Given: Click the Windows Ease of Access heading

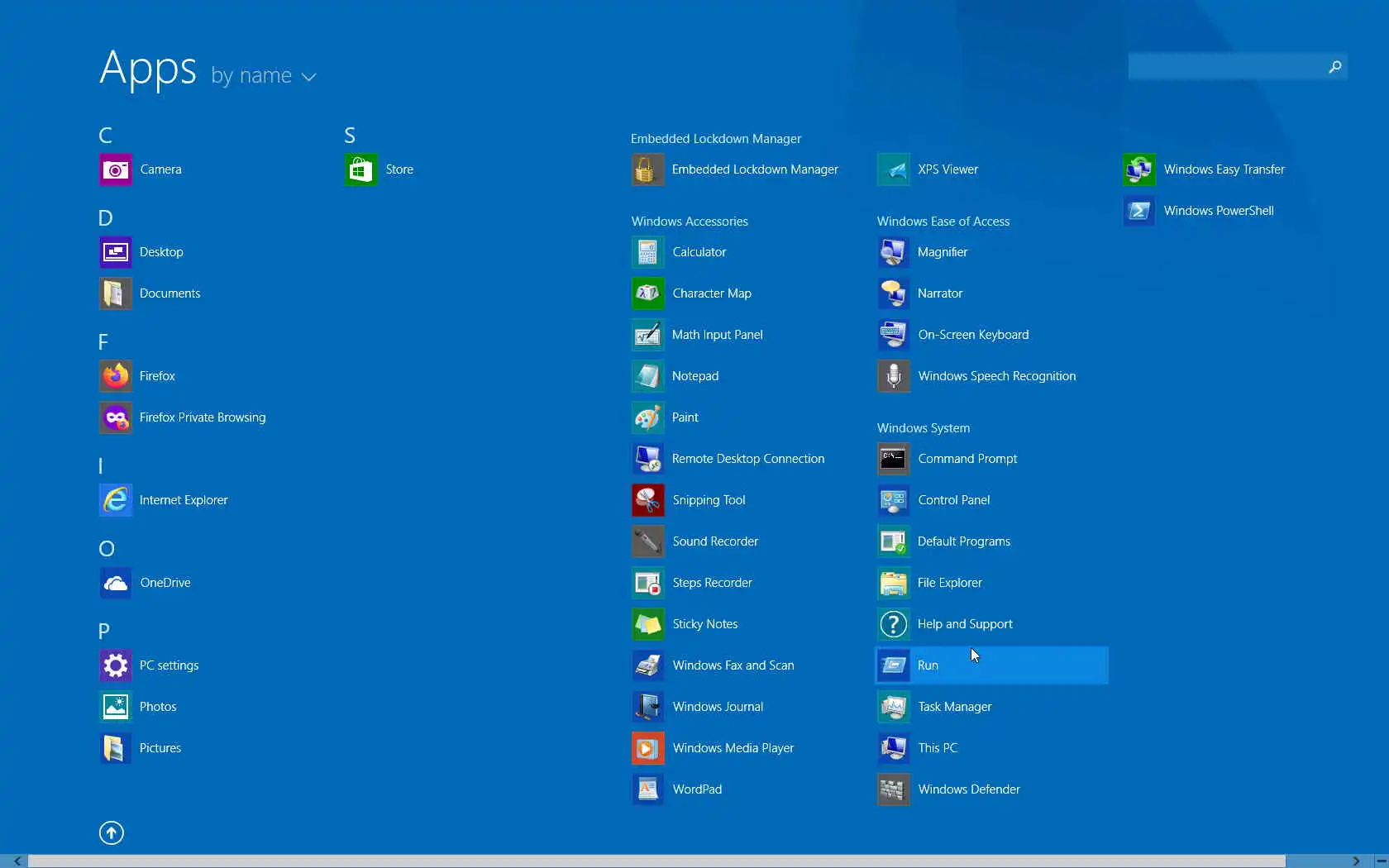Looking at the screenshot, I should tap(943, 222).
